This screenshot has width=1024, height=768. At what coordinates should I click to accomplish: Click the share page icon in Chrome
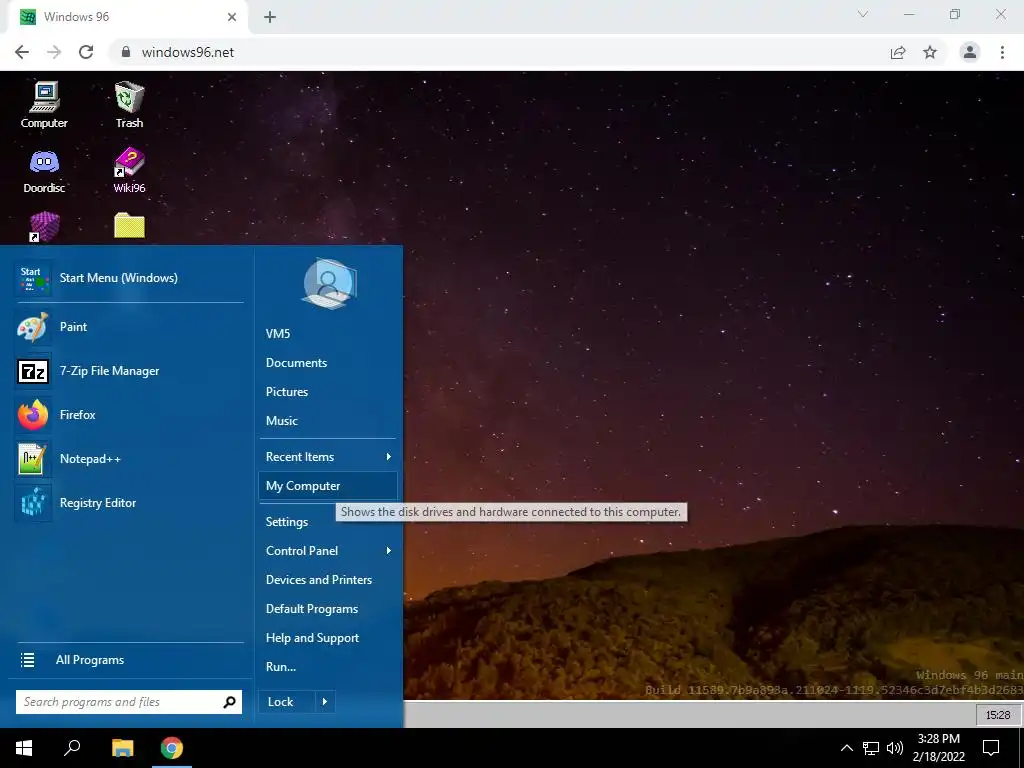pos(898,52)
